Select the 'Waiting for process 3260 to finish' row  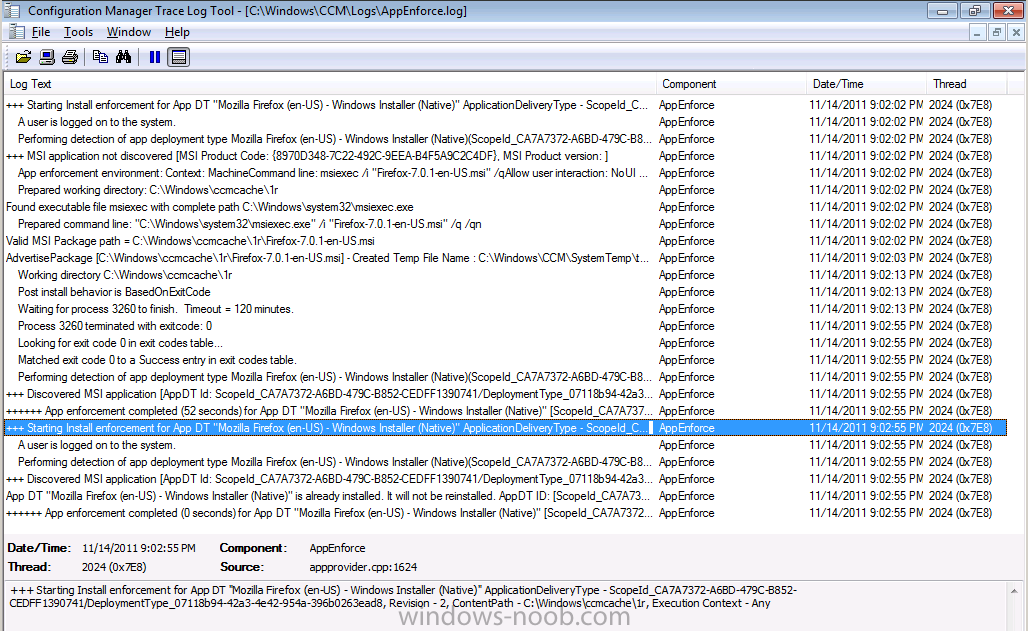pyautogui.click(x=505, y=309)
